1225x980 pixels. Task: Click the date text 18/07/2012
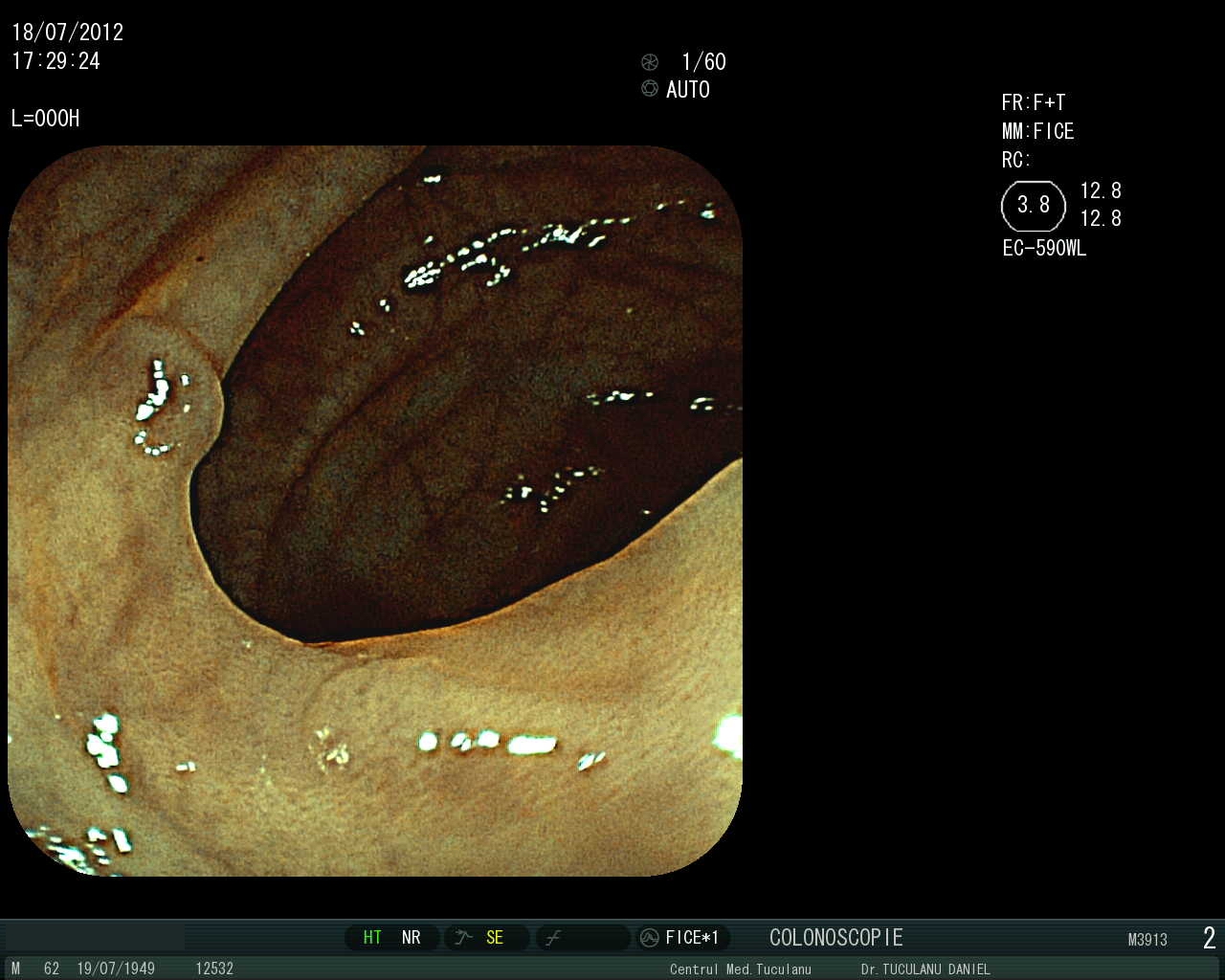coord(67,32)
